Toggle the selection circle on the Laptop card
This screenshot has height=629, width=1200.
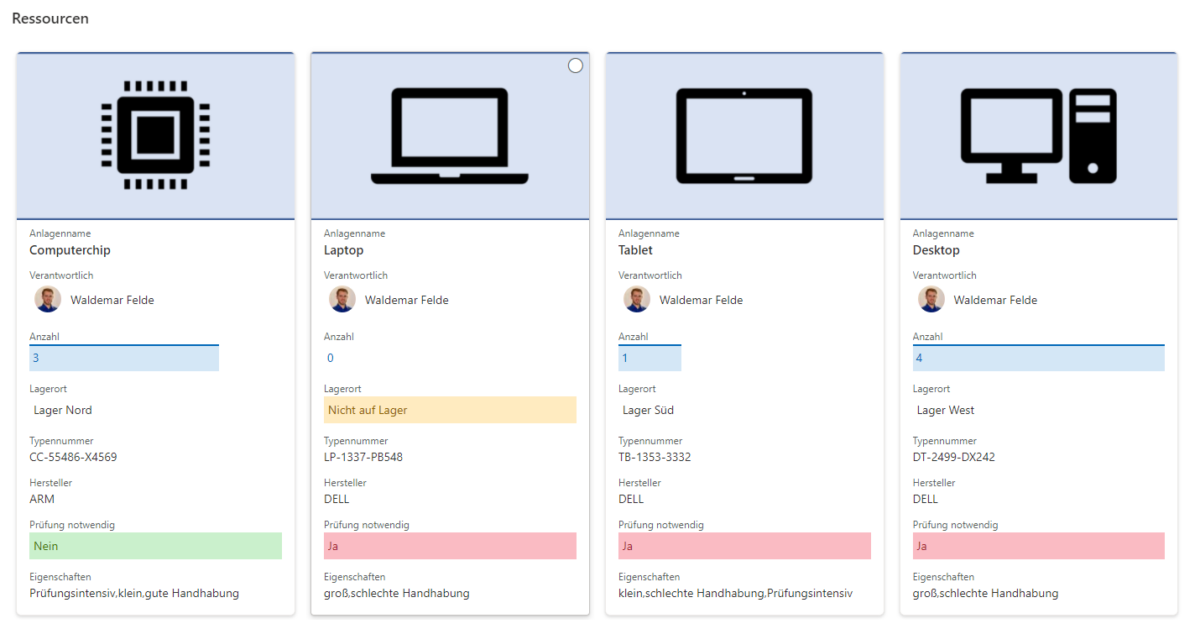[575, 64]
